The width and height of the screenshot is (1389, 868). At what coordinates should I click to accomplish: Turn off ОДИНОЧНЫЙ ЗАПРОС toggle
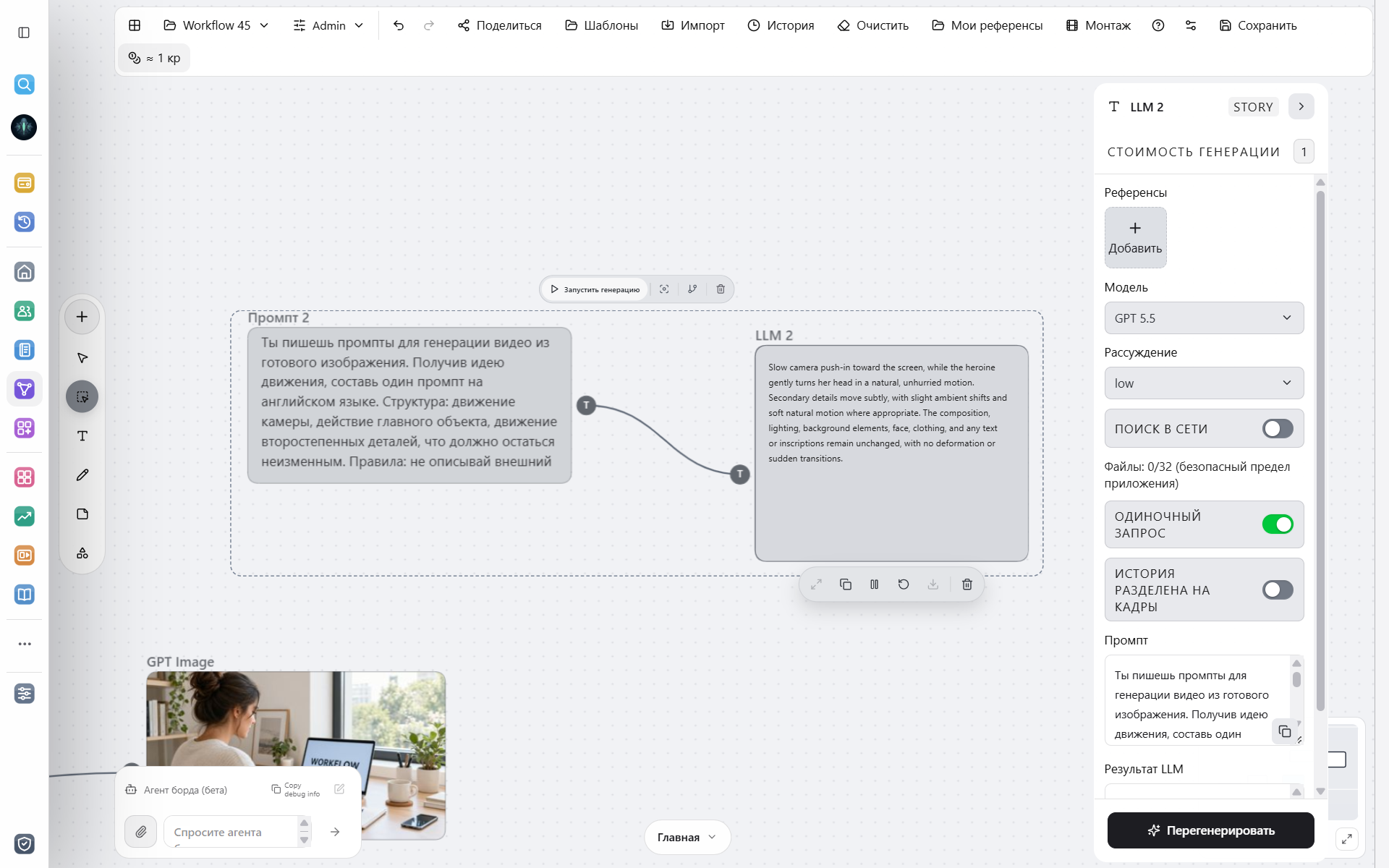[1278, 524]
